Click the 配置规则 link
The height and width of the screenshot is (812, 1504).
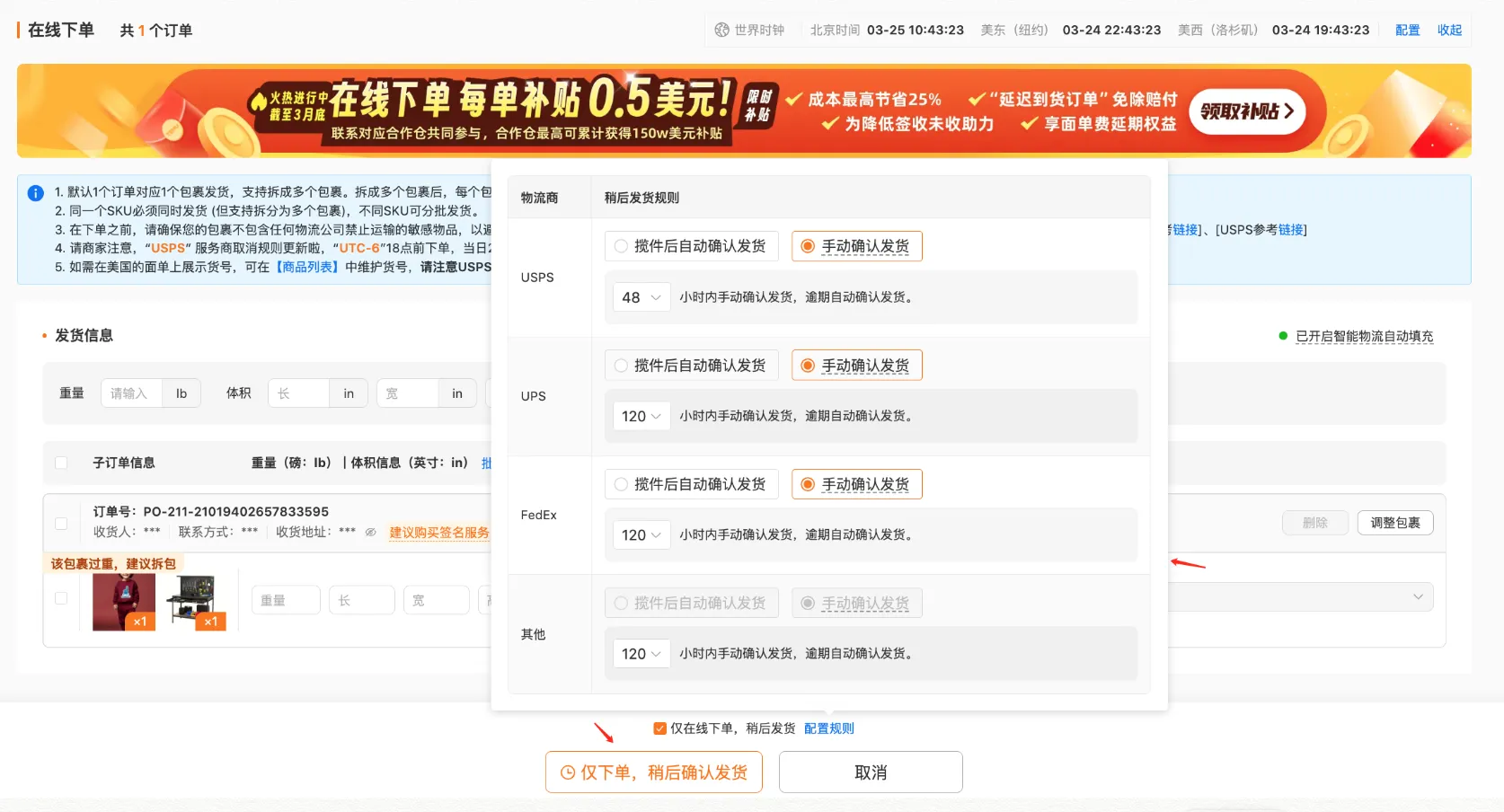[828, 728]
